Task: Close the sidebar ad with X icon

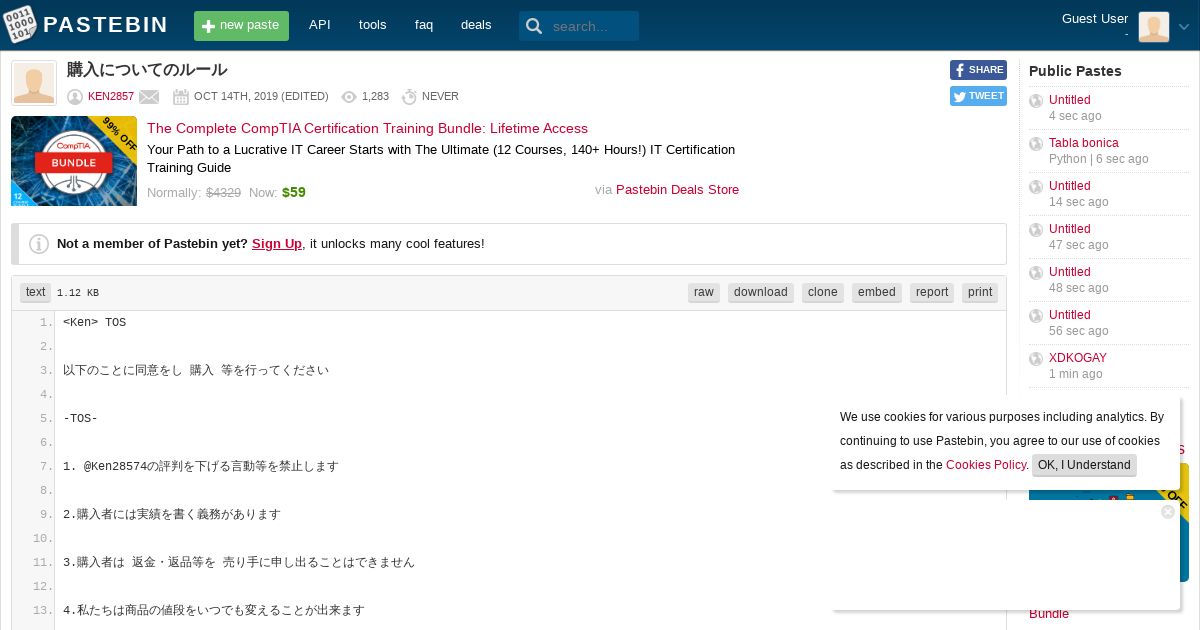Action: pos(1168,512)
